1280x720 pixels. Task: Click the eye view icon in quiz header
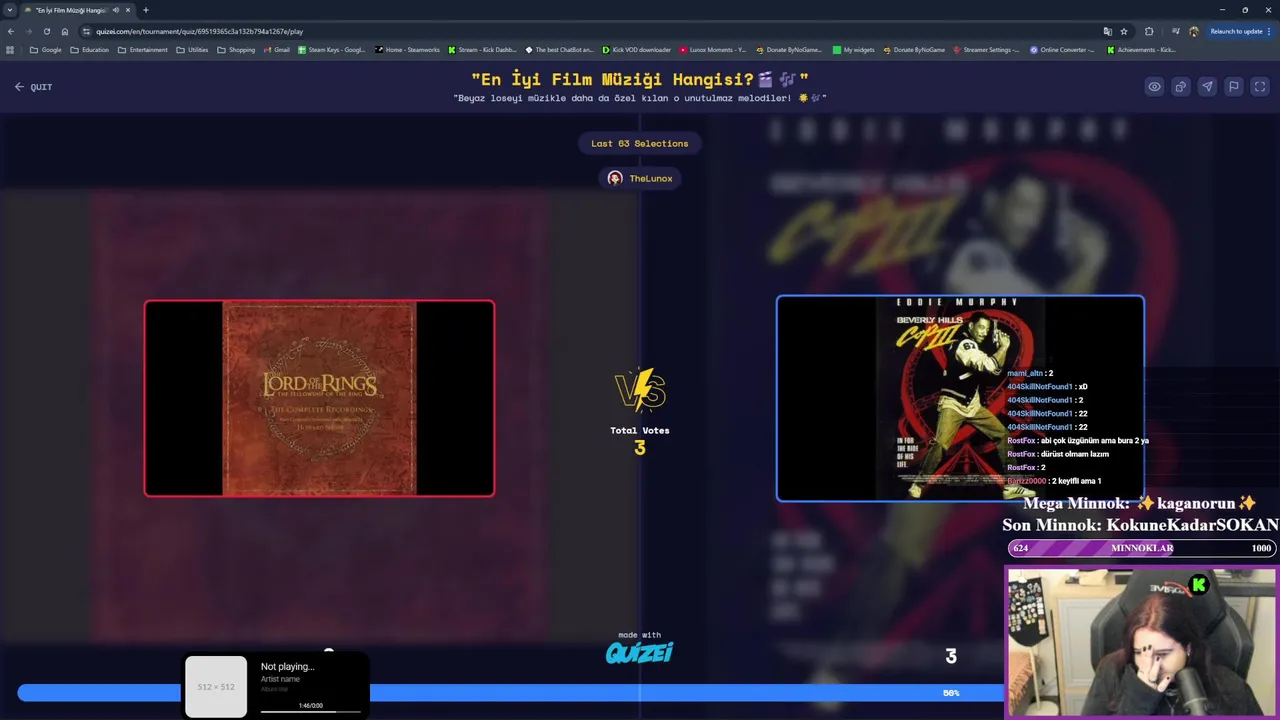click(1154, 87)
